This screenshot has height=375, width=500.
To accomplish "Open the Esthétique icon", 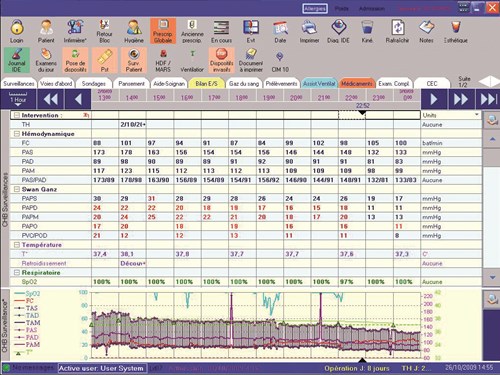I will (x=456, y=31).
